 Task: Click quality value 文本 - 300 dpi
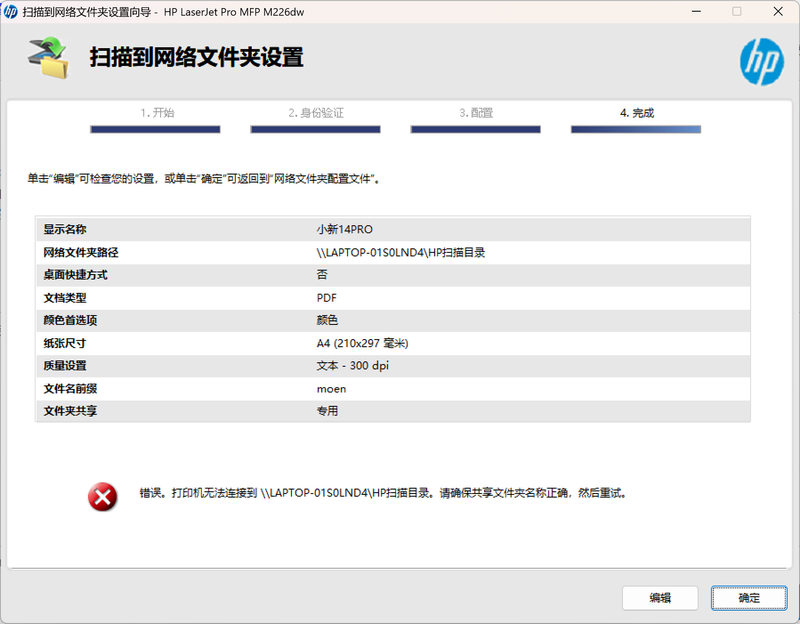(353, 366)
